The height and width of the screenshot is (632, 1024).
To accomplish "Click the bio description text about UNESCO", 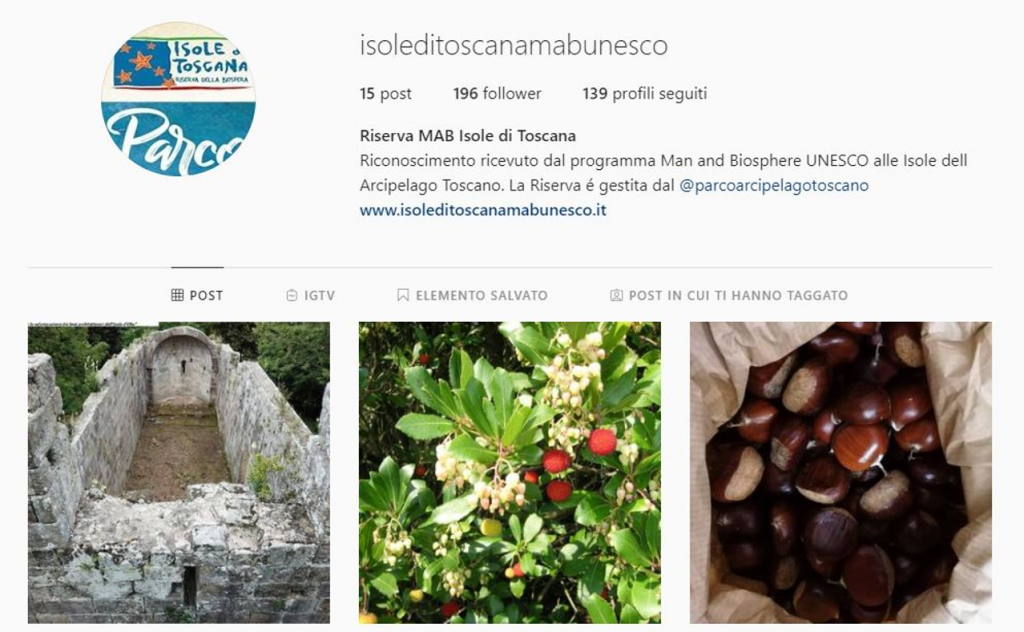I will coord(664,172).
